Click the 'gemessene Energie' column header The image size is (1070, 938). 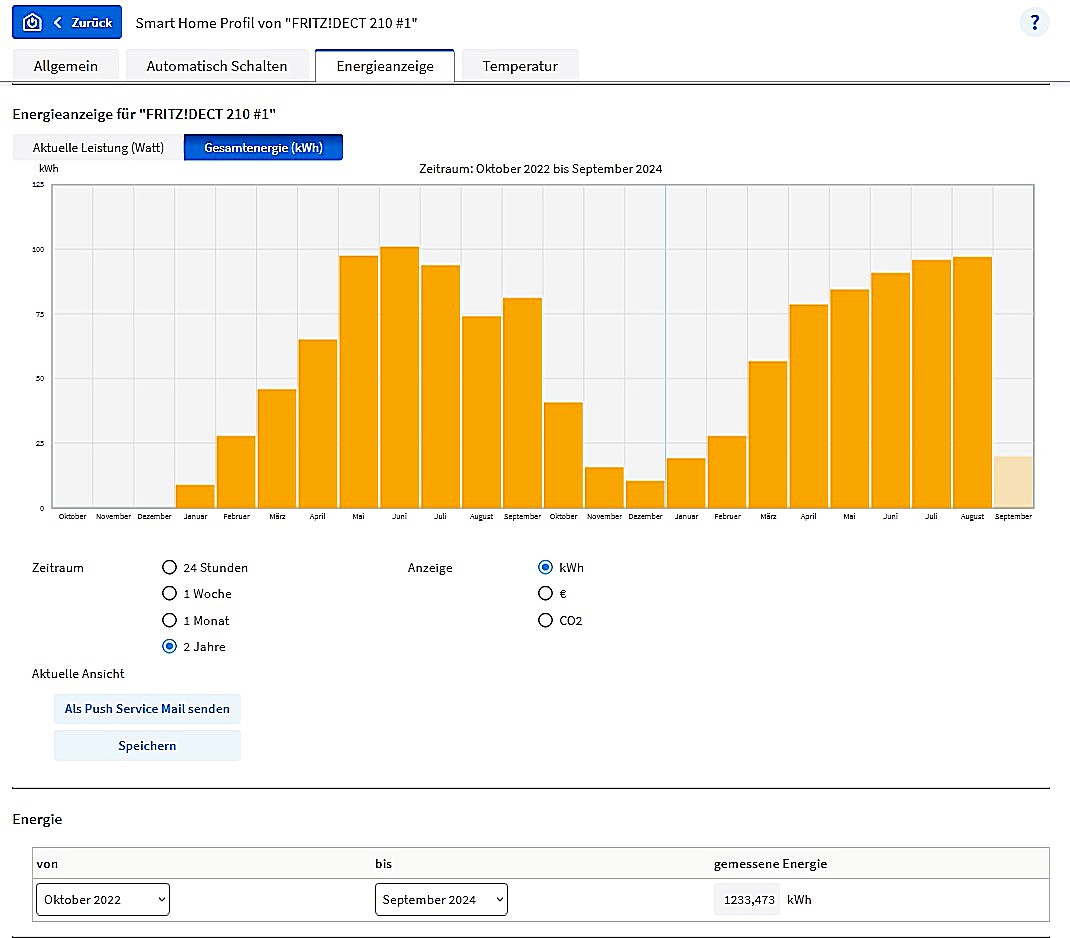pyautogui.click(x=770, y=864)
